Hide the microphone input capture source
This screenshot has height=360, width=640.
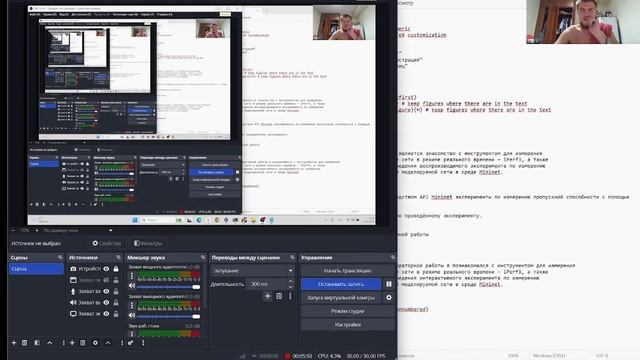click(107, 291)
